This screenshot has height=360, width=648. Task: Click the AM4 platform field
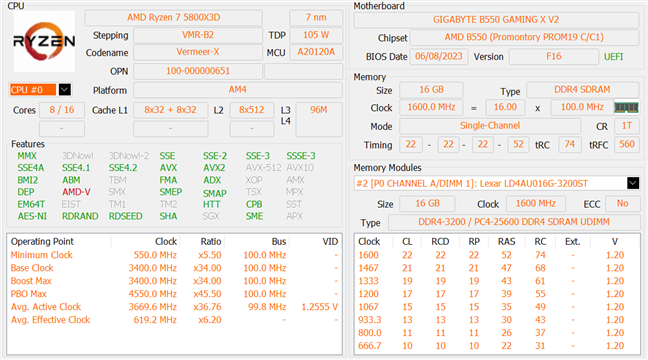tap(238, 90)
